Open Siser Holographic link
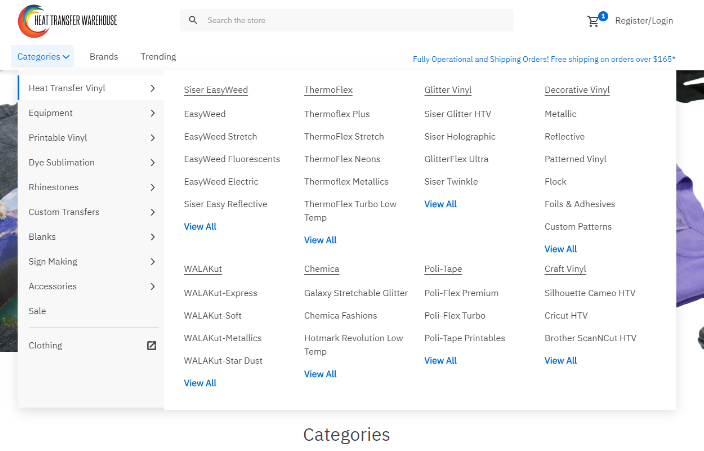The image size is (704, 451). (x=460, y=137)
